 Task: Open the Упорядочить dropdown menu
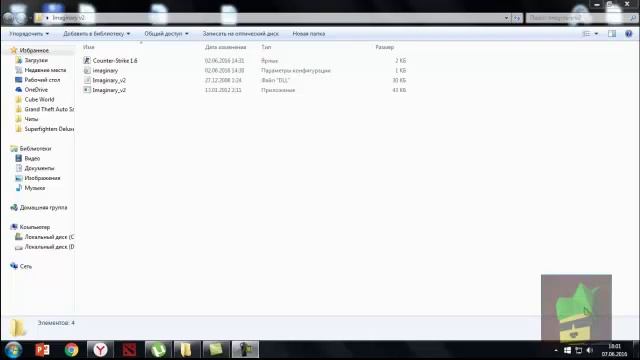pyautogui.click(x=29, y=34)
